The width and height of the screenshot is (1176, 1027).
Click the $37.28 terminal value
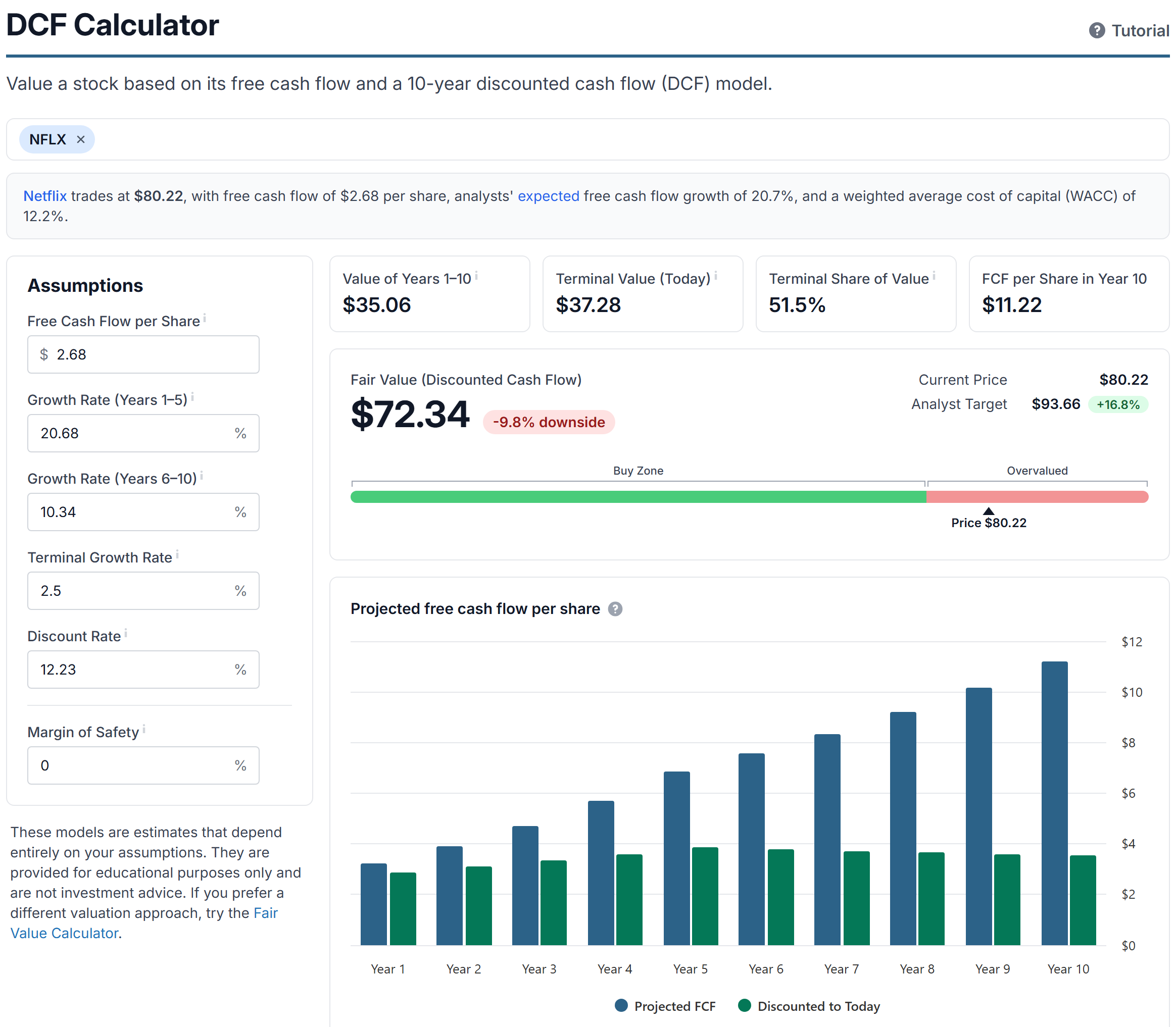click(587, 305)
